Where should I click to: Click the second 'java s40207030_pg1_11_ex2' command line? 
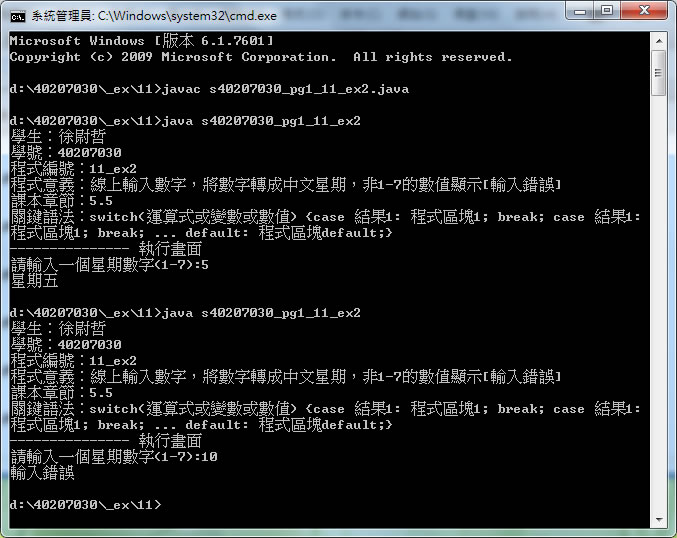coord(185,313)
